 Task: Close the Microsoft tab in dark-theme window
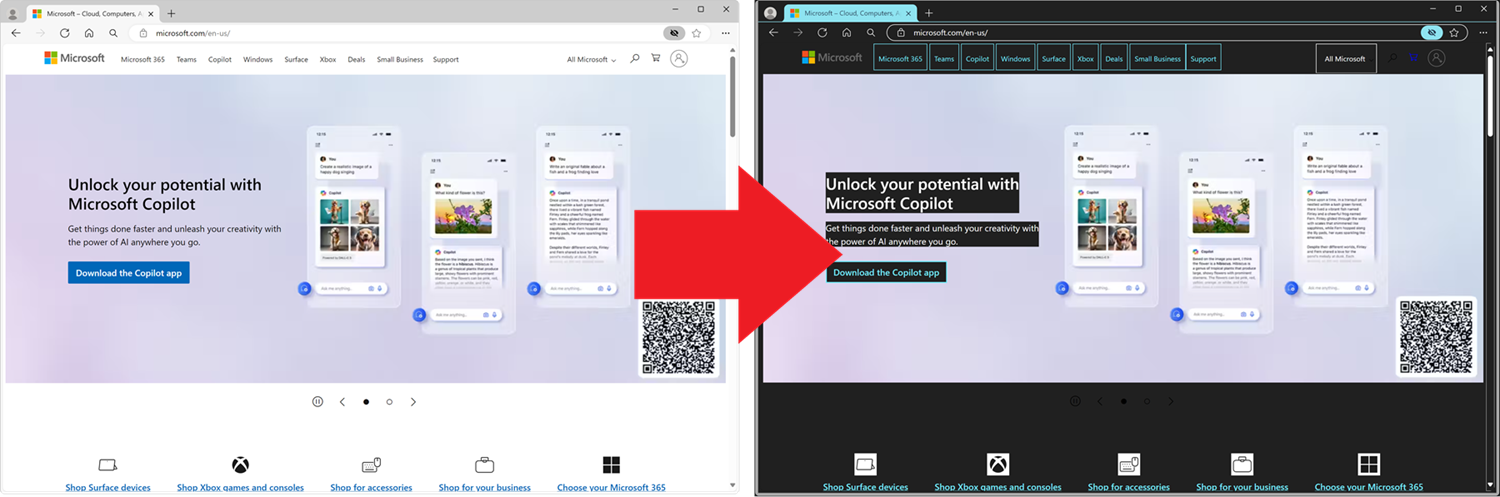910,13
